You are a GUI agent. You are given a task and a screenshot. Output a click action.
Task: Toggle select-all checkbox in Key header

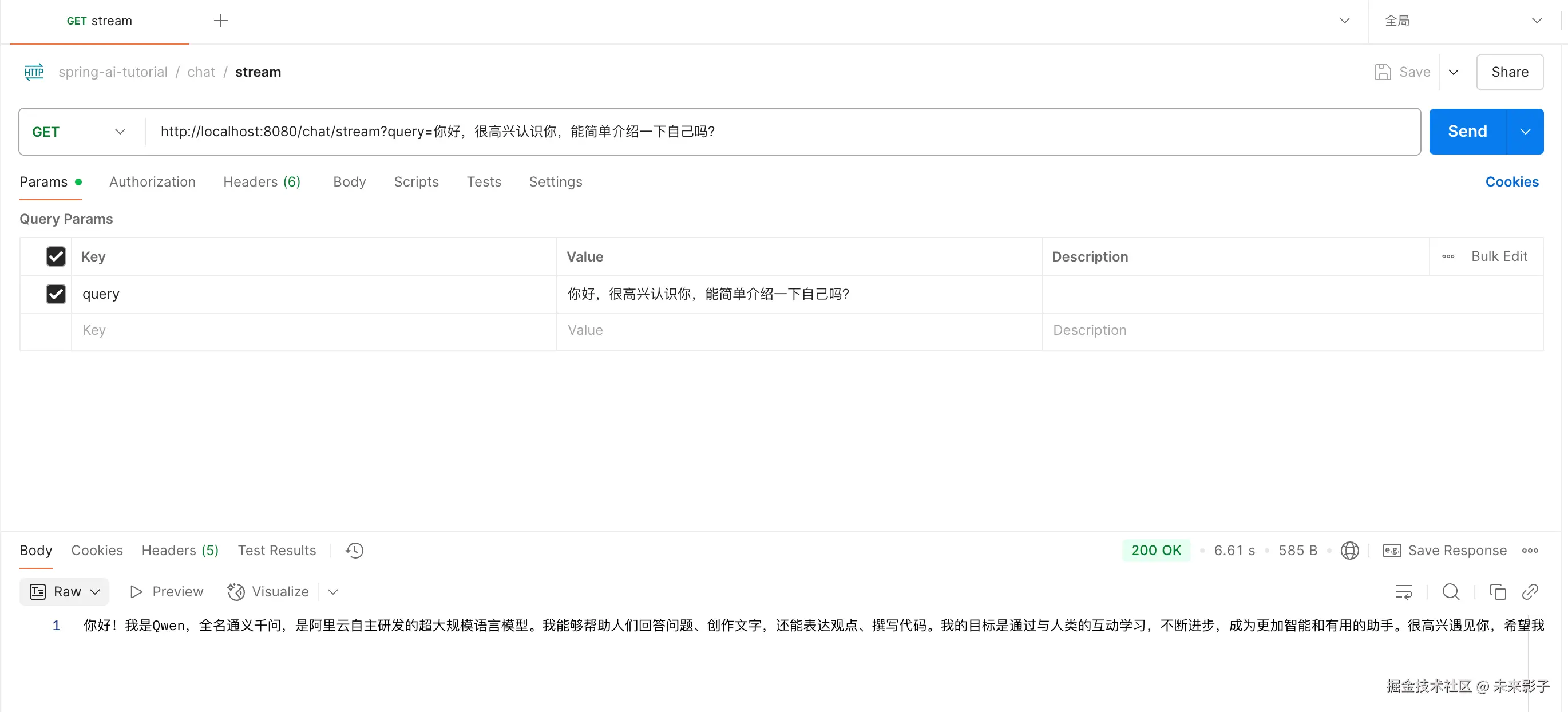(56, 256)
